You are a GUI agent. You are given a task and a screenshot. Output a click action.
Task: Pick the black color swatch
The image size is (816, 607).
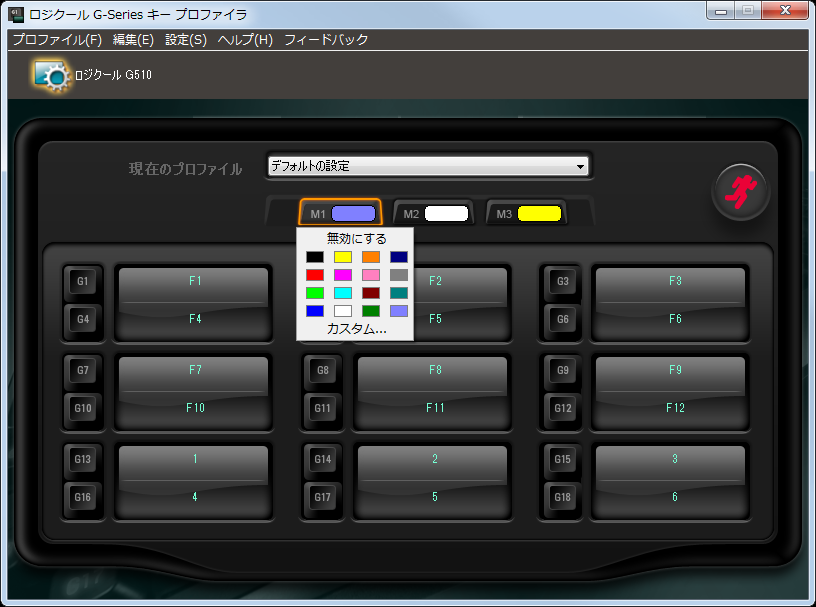pos(315,257)
